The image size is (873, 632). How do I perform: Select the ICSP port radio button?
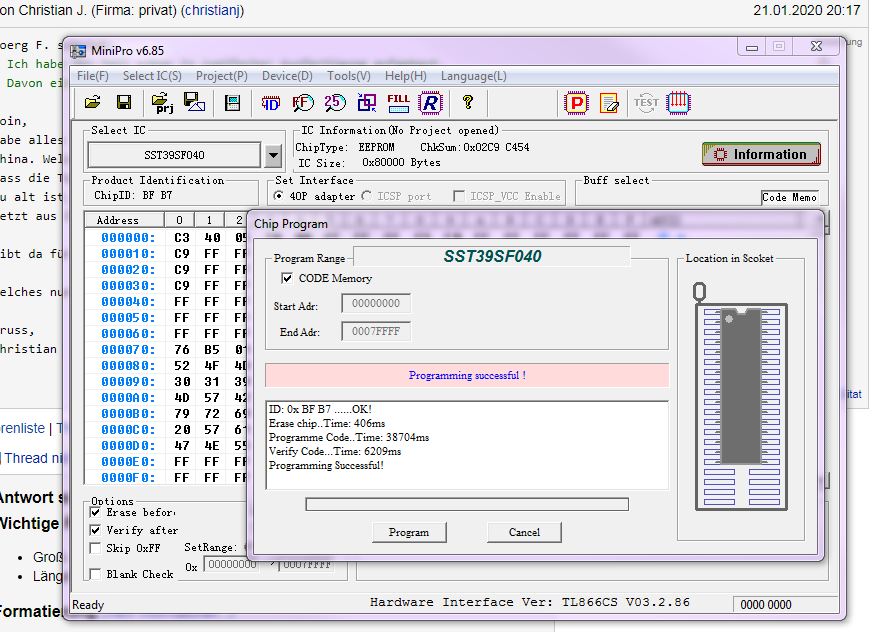(366, 196)
